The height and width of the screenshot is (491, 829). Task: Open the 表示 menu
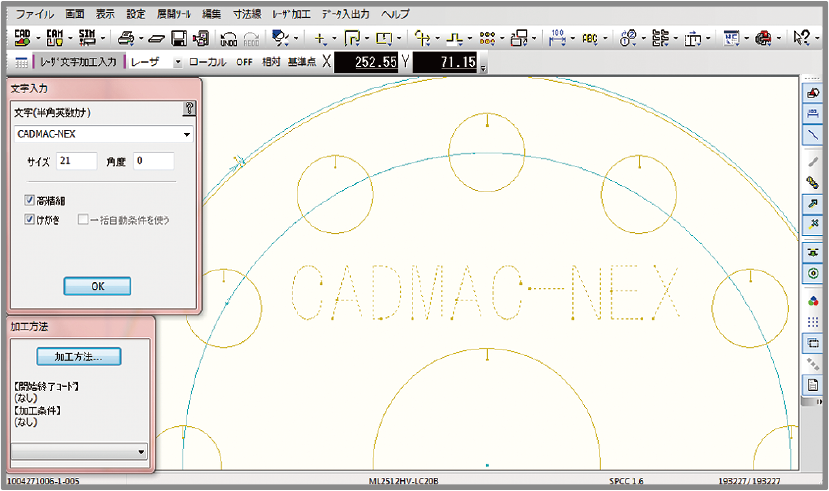(x=105, y=14)
